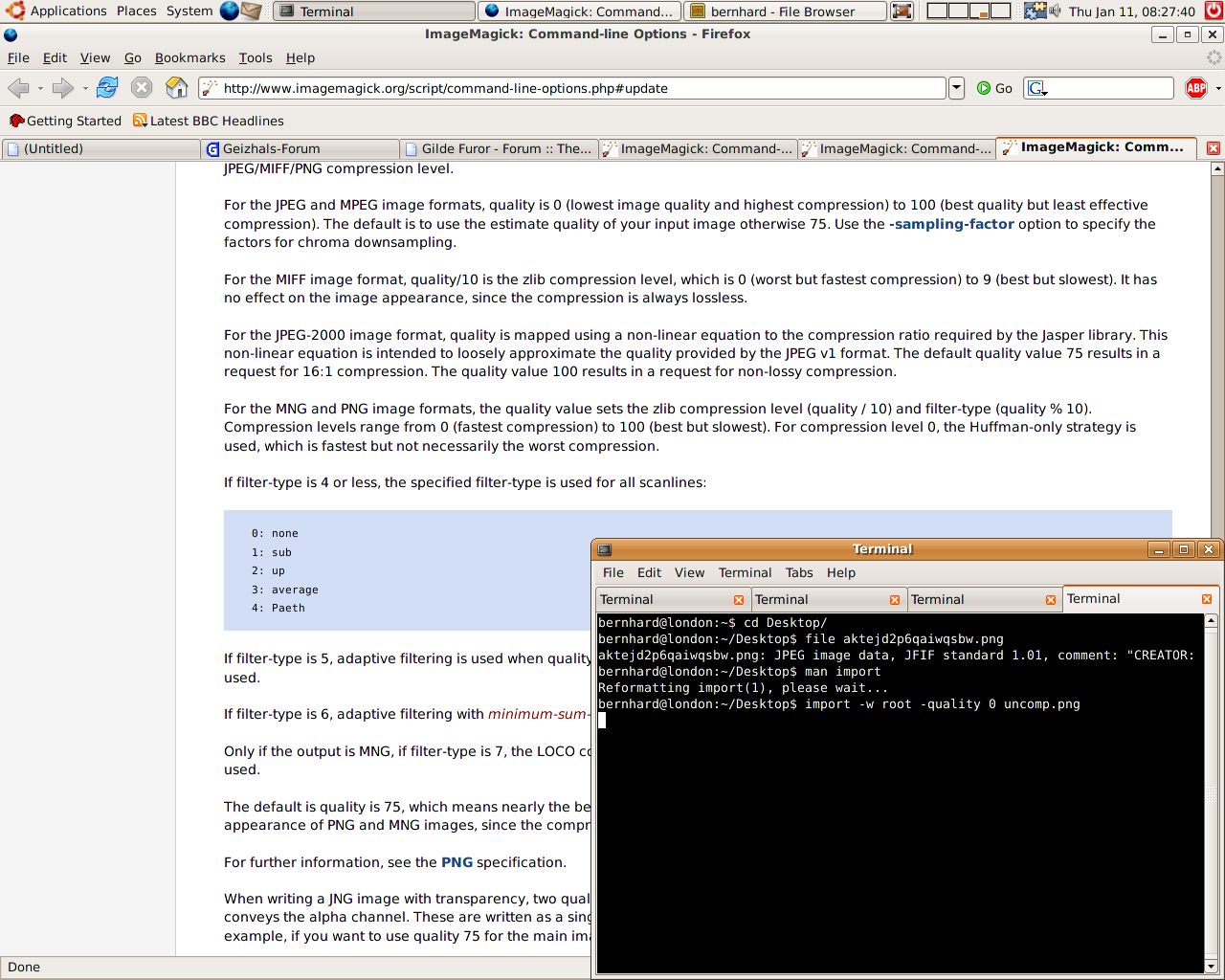Viewport: 1225px width, 980px height.
Task: Open the Forward button history dropdown
Action: [x=85, y=88]
